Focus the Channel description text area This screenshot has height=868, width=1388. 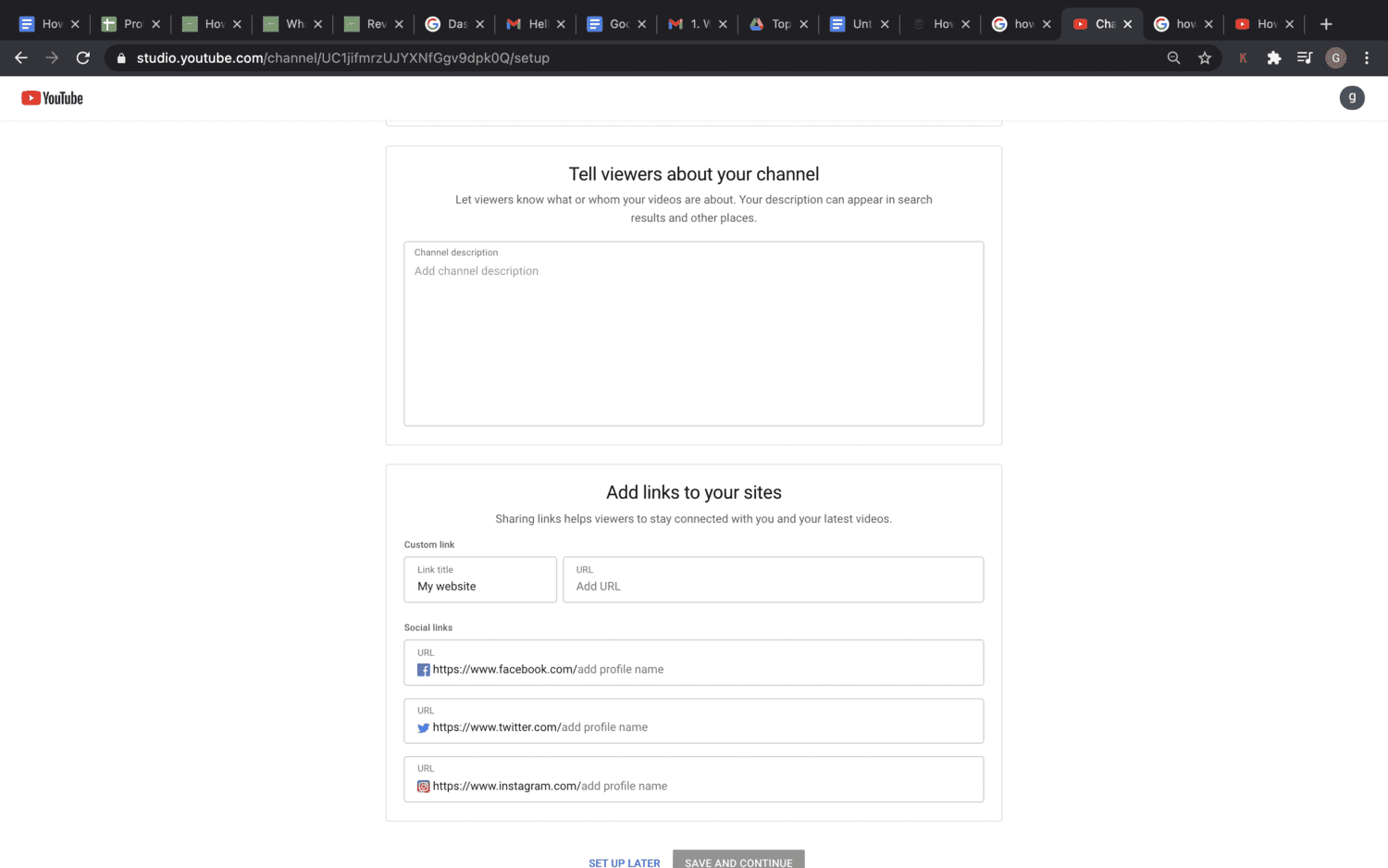coord(694,334)
